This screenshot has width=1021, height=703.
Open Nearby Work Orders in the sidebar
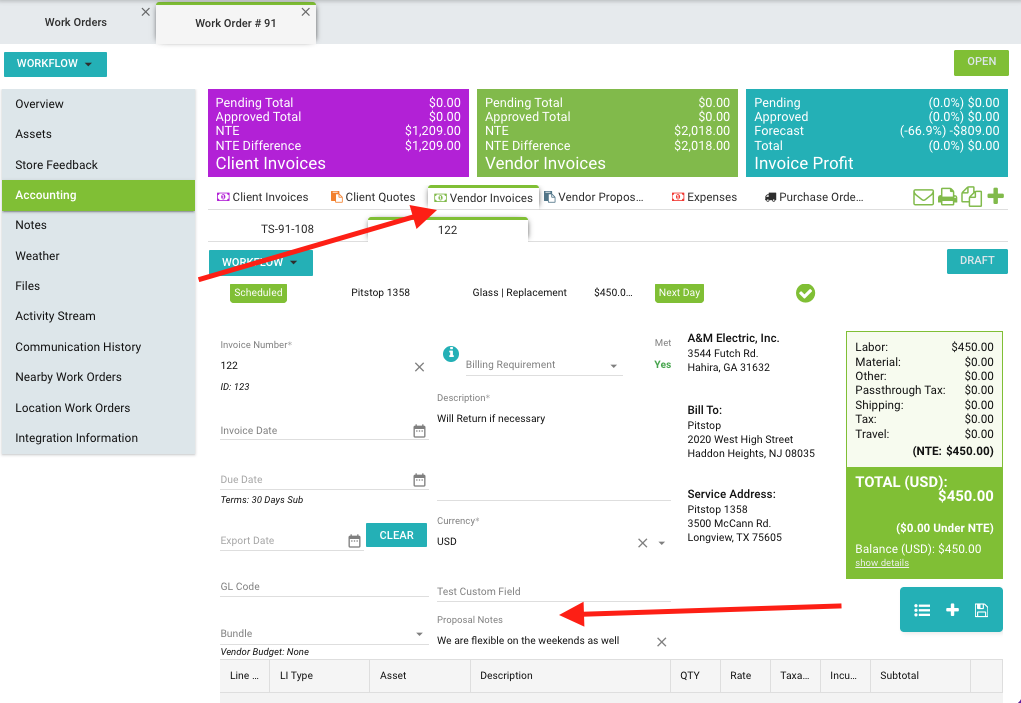click(98, 377)
